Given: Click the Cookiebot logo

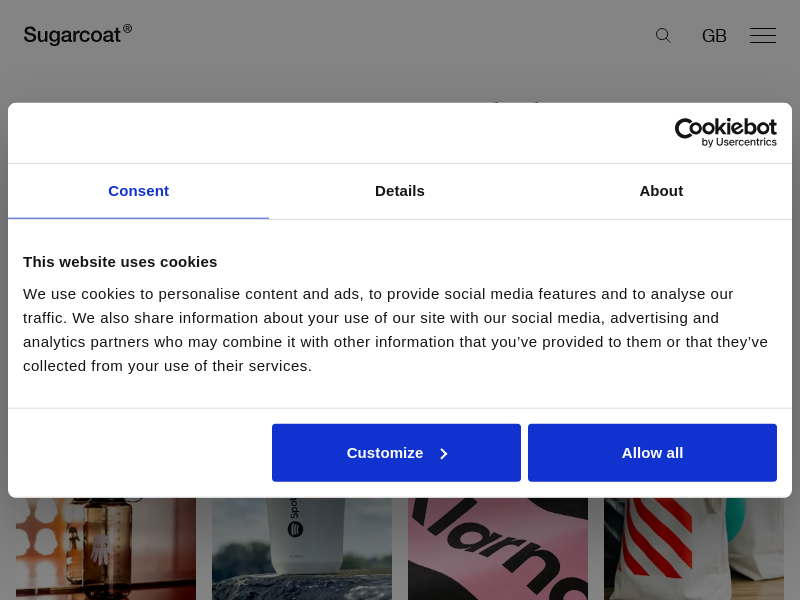Looking at the screenshot, I should (x=725, y=128).
